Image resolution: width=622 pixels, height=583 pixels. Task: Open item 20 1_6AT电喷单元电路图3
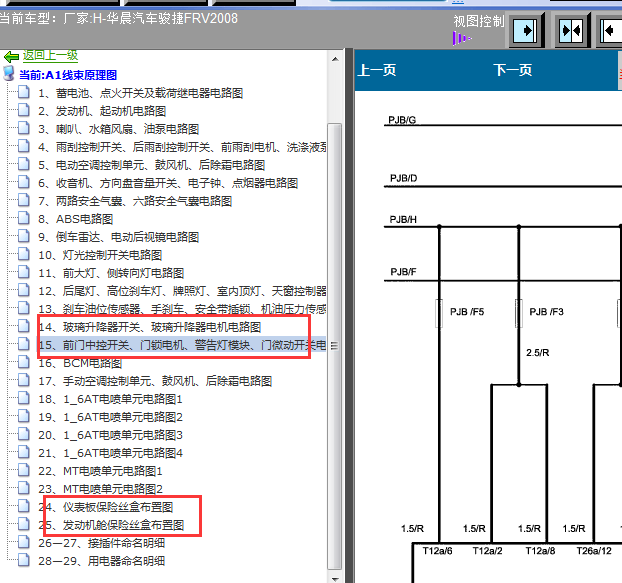(110, 435)
